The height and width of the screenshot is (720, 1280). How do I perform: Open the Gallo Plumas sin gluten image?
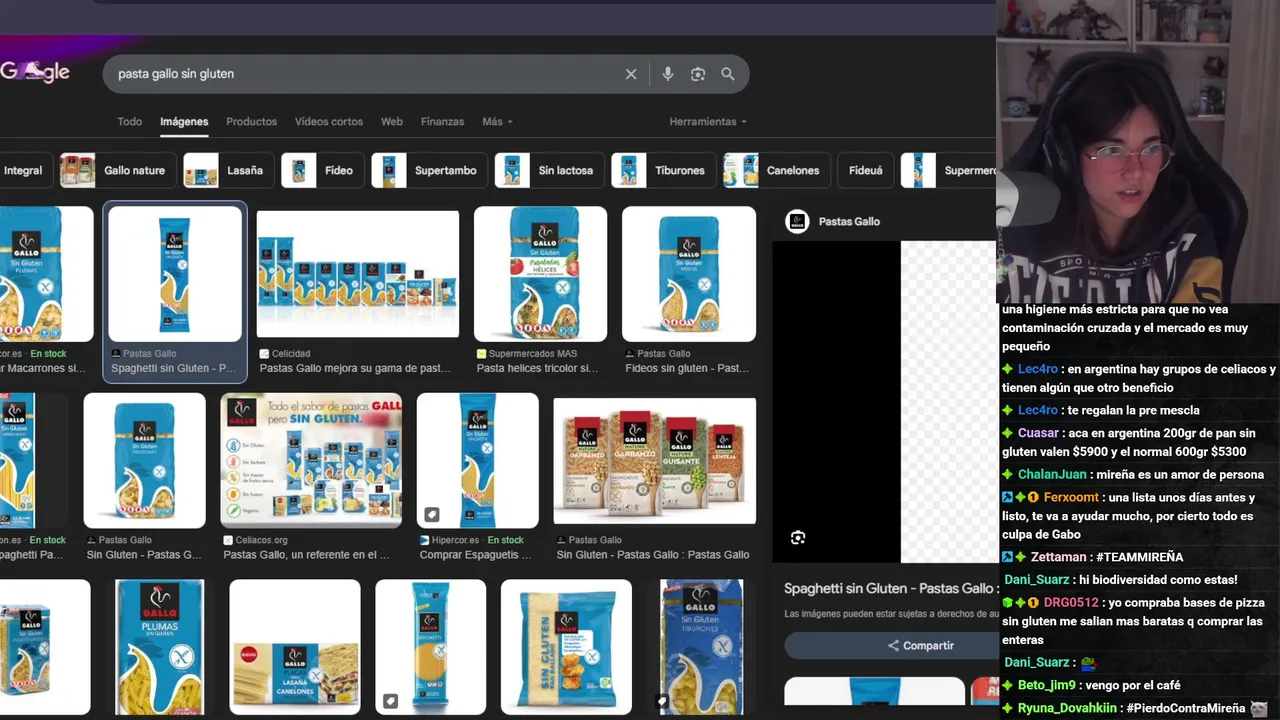coord(159,647)
